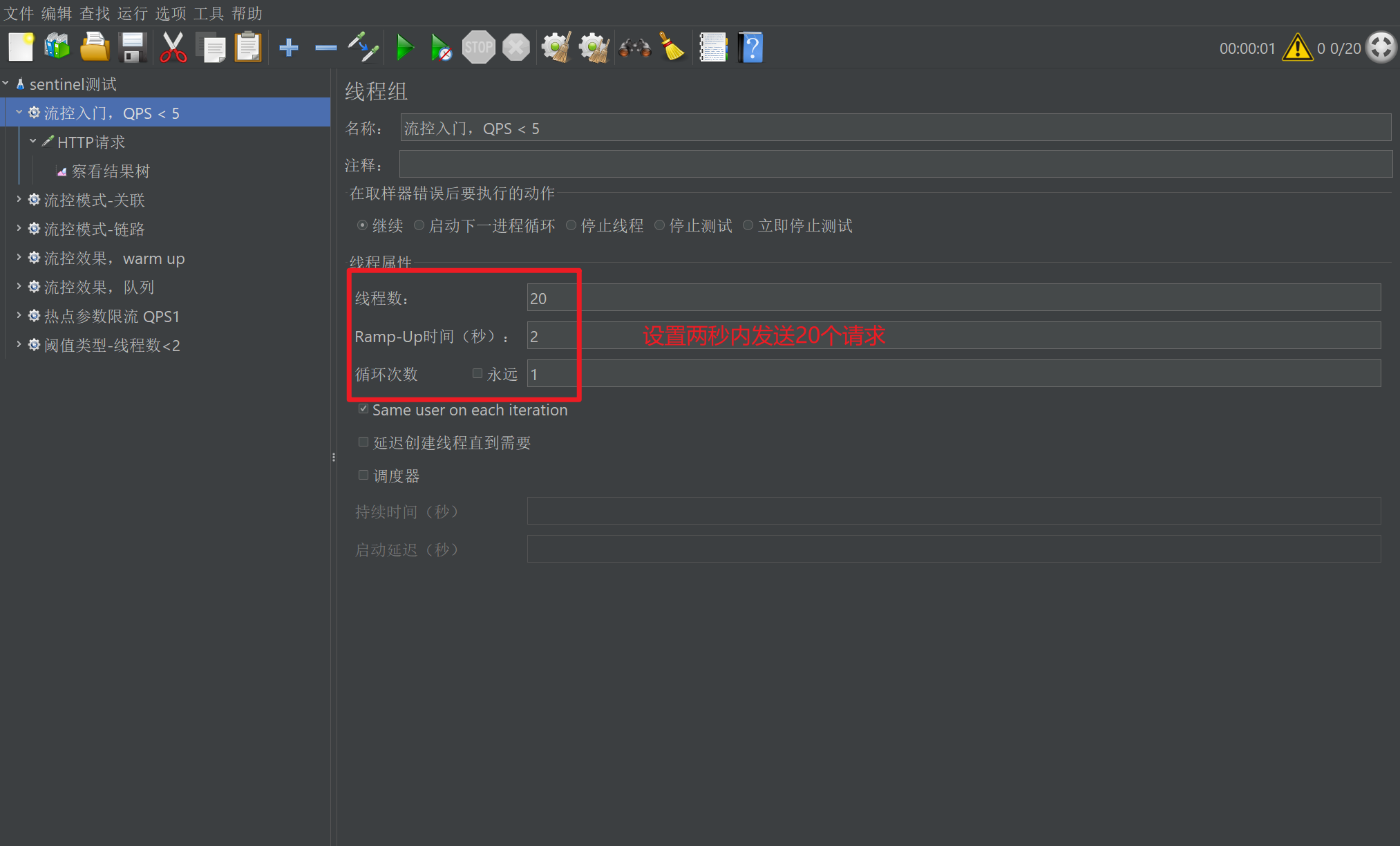Select the HTTP请求 sampler label
The width and height of the screenshot is (1400, 846).
pos(91,142)
